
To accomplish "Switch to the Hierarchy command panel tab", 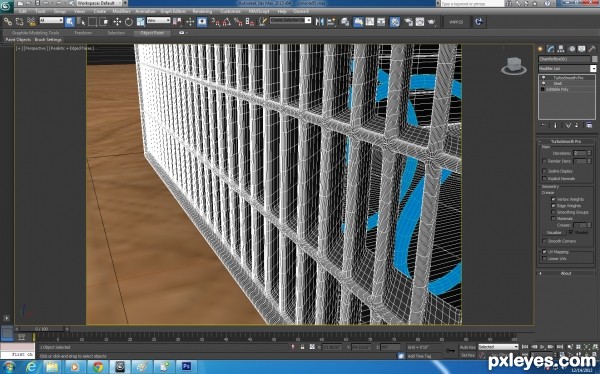I will point(561,49).
